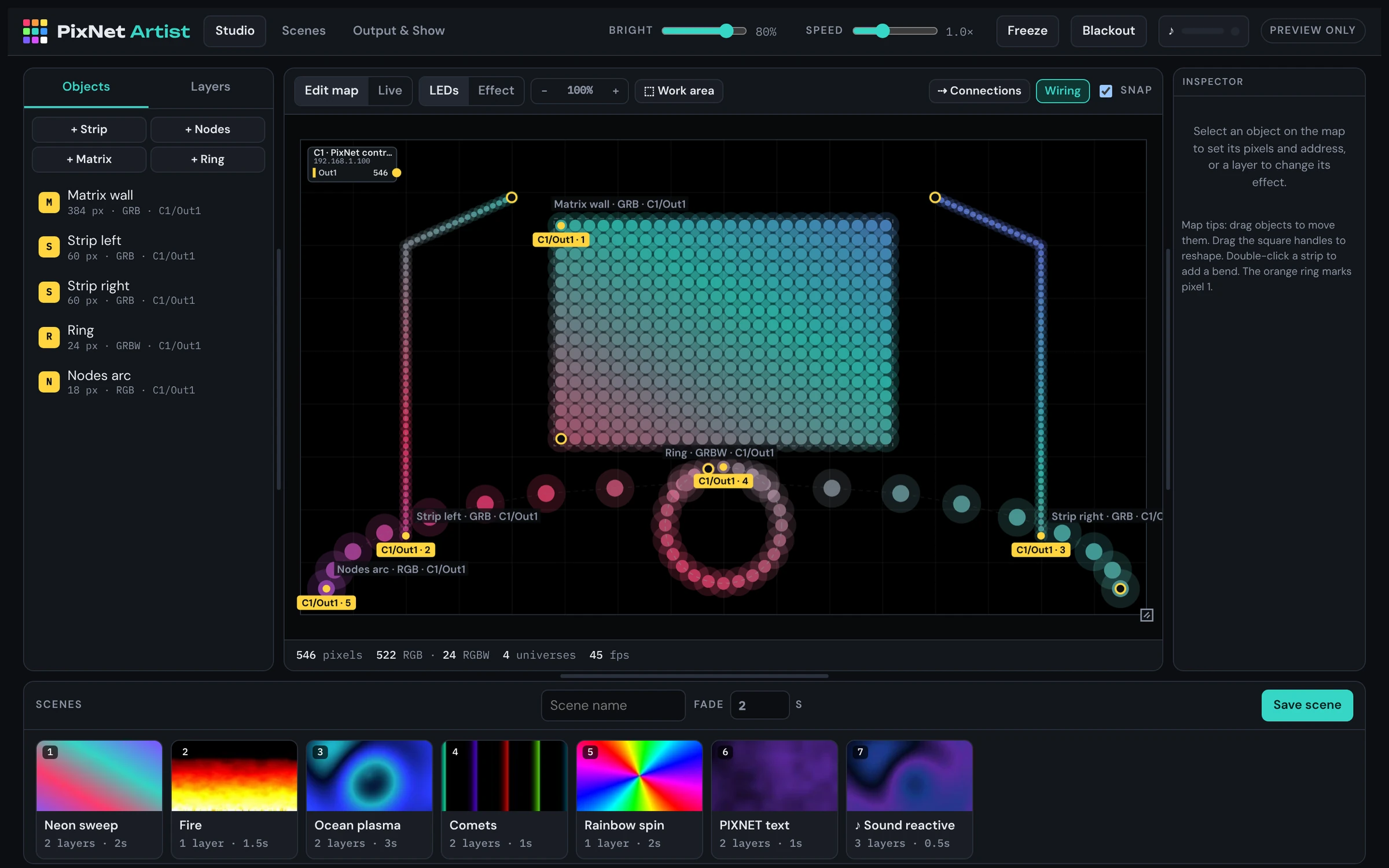The width and height of the screenshot is (1389, 868).
Task: Click the C1/Out1 · 3 wiring tag
Action: point(1041,550)
